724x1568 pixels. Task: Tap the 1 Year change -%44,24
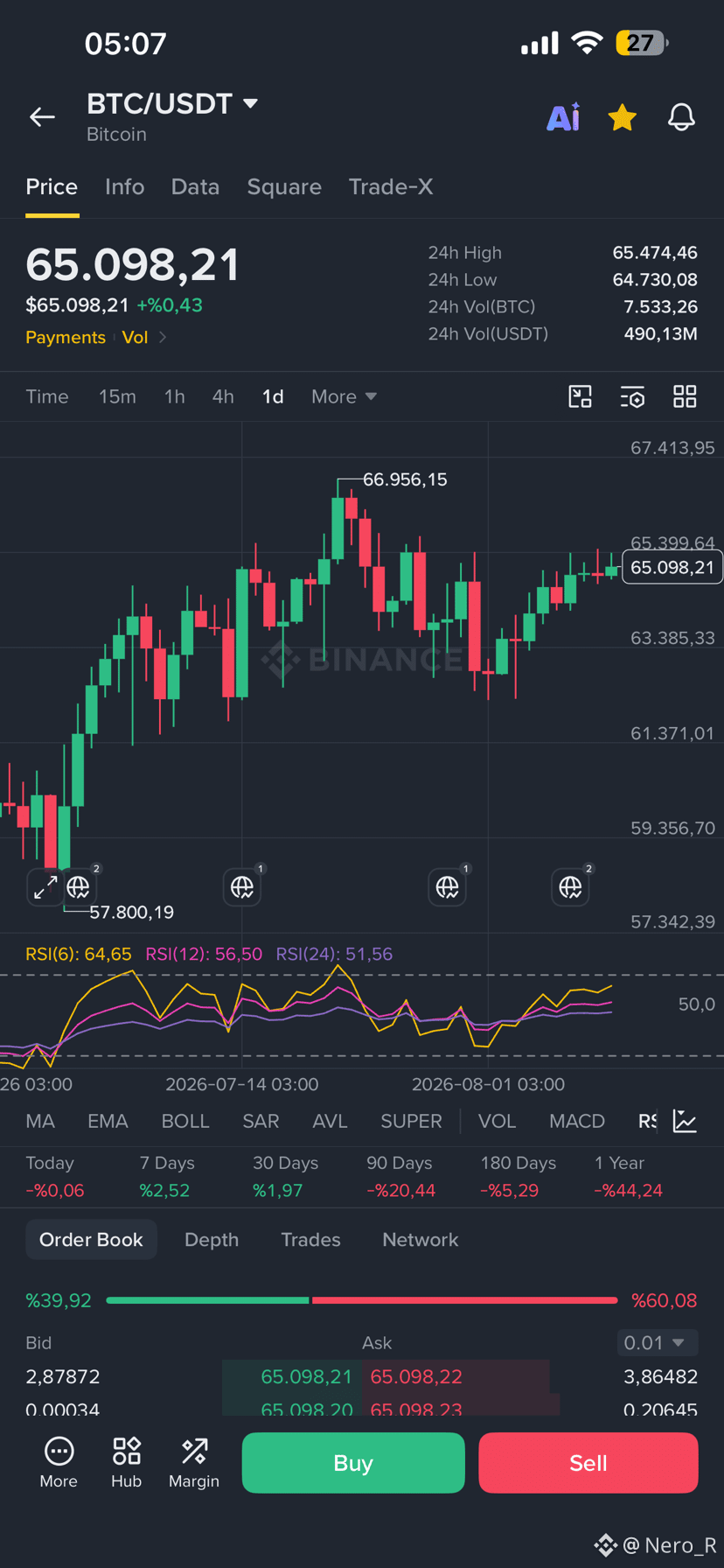tap(628, 1190)
